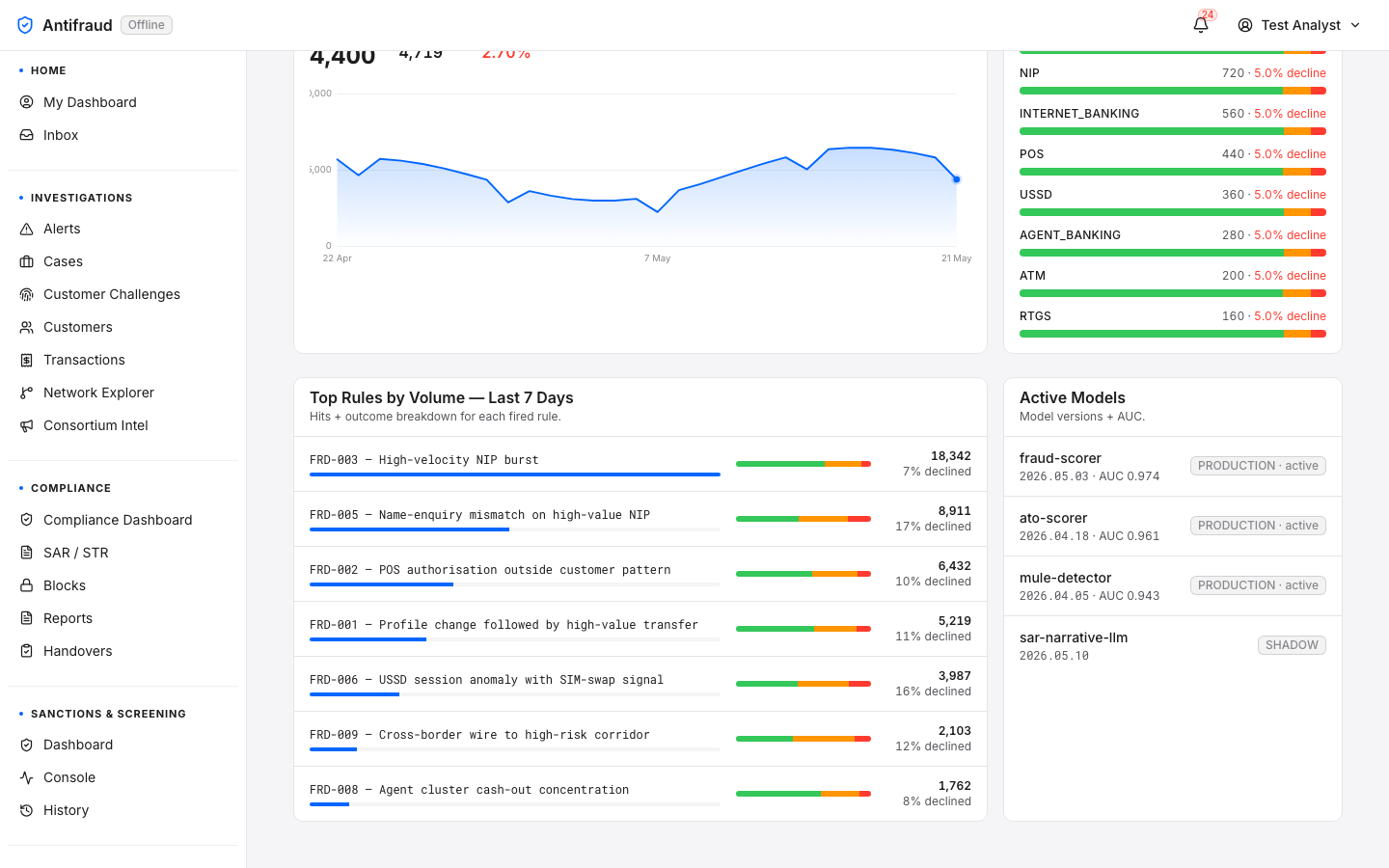The image size is (1389, 868).
Task: Click the SHADOW badge for sar-narrative-llm
Action: pyautogui.click(x=1292, y=645)
